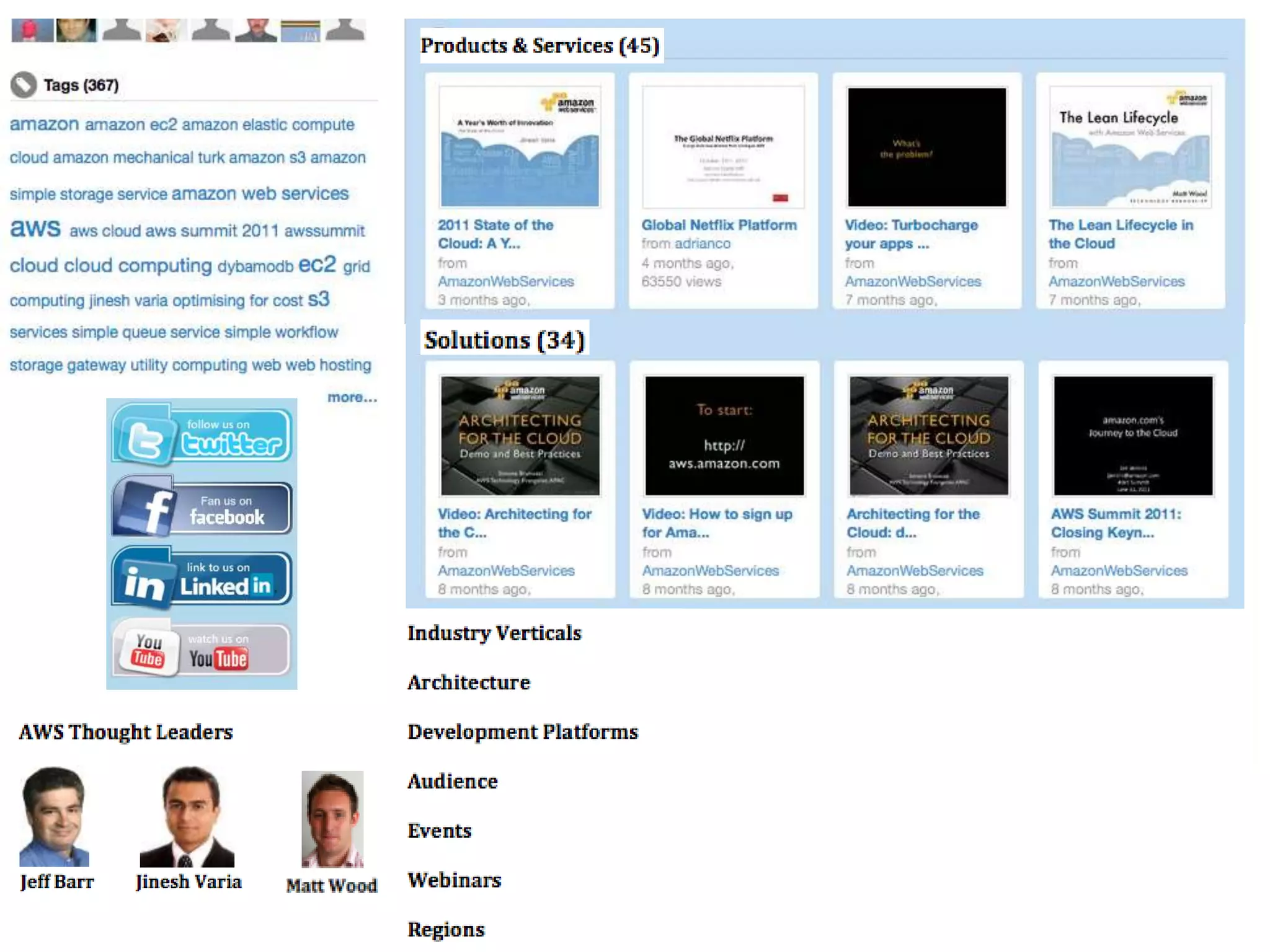Click Matt Wood's profile picture

pos(332,819)
